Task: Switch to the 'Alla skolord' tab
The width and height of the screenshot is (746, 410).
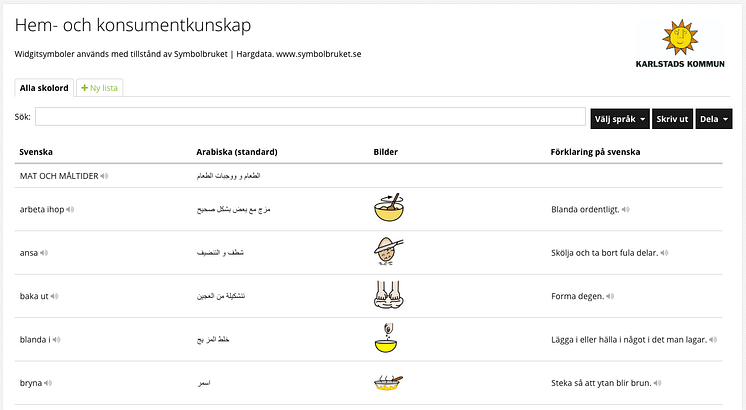Action: (44, 88)
